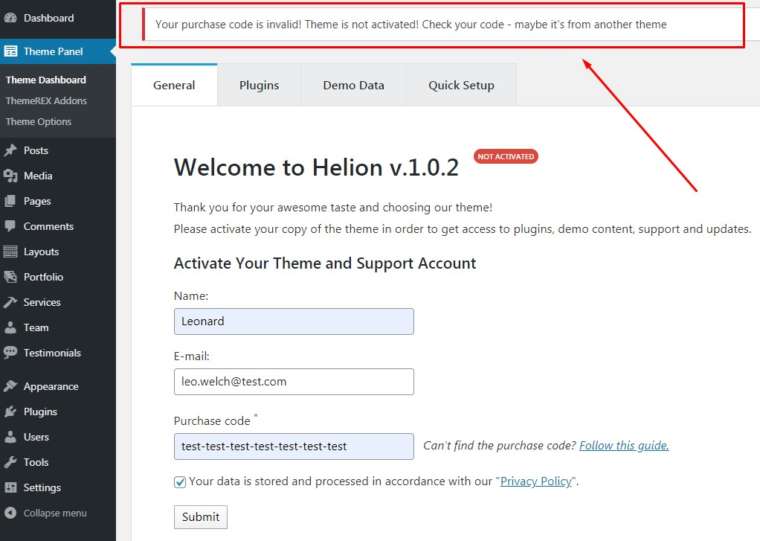Switch to the Plugins tab
The image size is (760, 541).
[x=259, y=85]
